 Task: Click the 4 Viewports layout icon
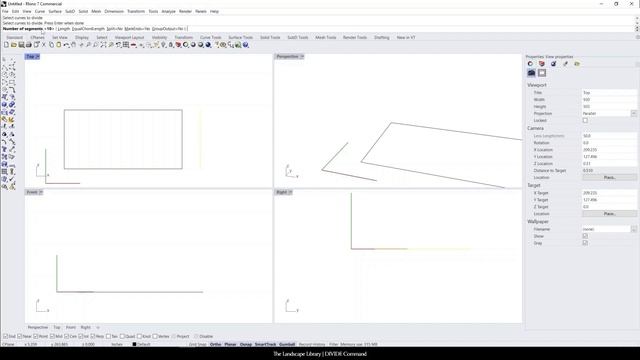pyautogui.click(x=126, y=45)
